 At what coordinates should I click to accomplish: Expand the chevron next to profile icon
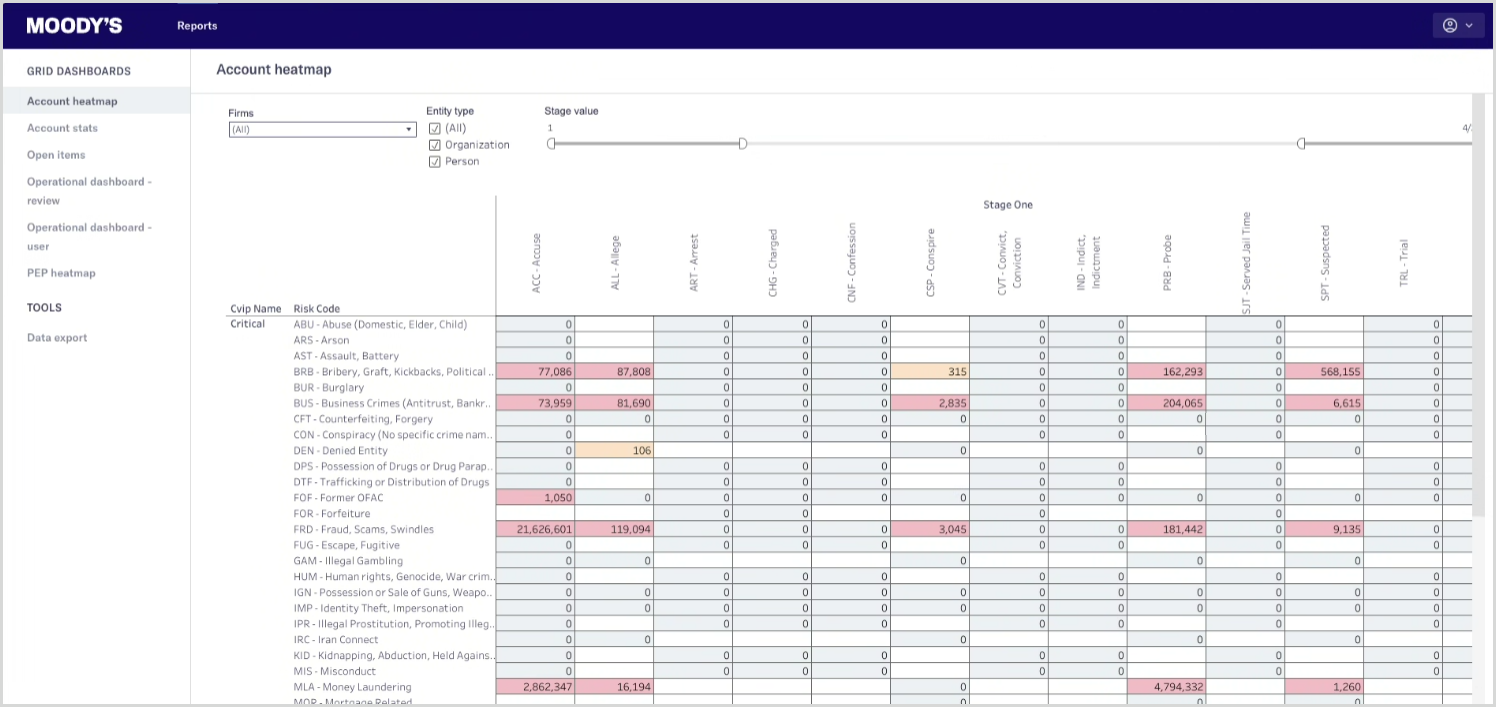[1469, 26]
